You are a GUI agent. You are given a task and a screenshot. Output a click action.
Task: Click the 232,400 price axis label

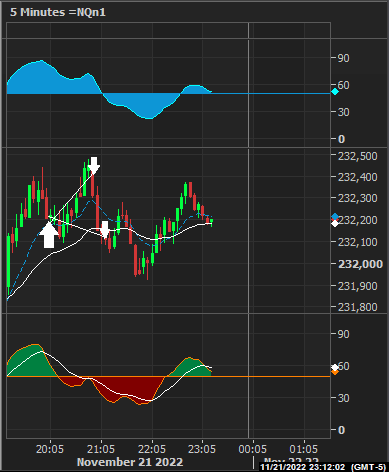358,177
